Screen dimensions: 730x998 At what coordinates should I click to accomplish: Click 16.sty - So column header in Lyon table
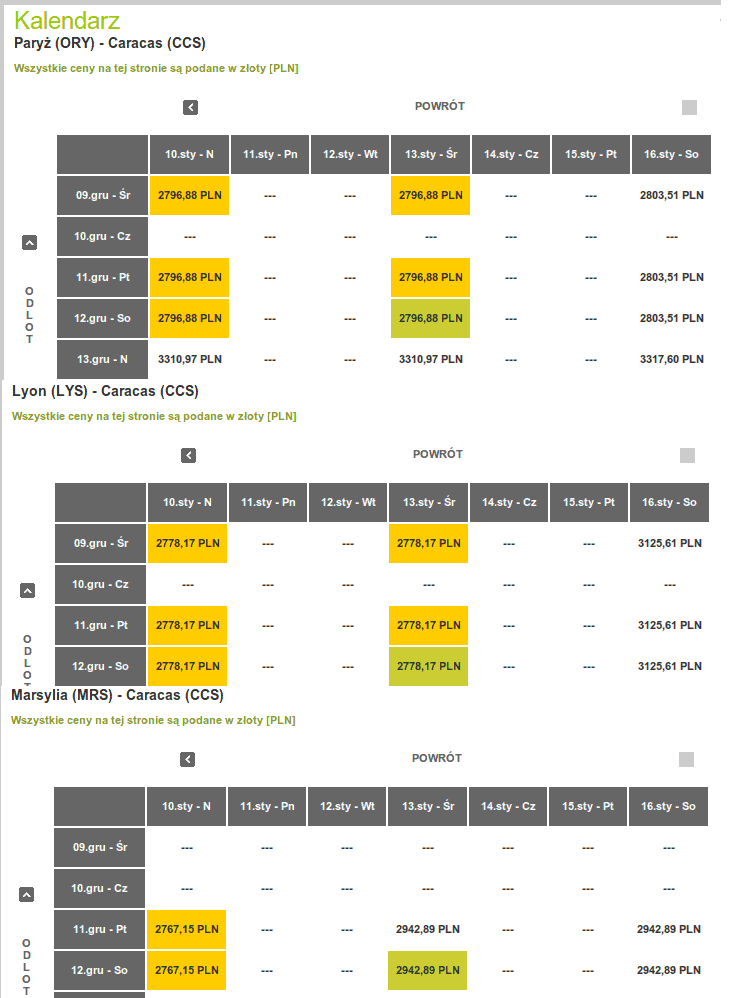(x=669, y=503)
